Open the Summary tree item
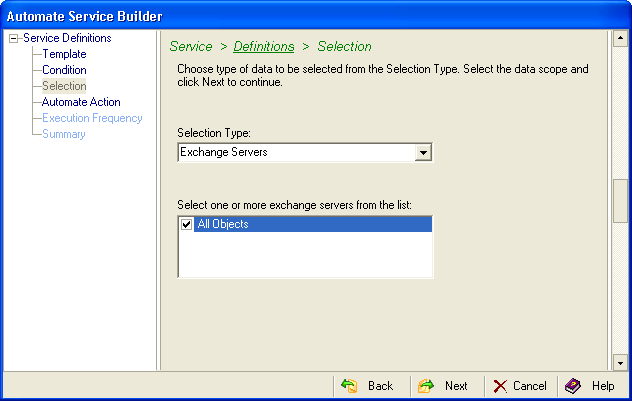 point(64,134)
